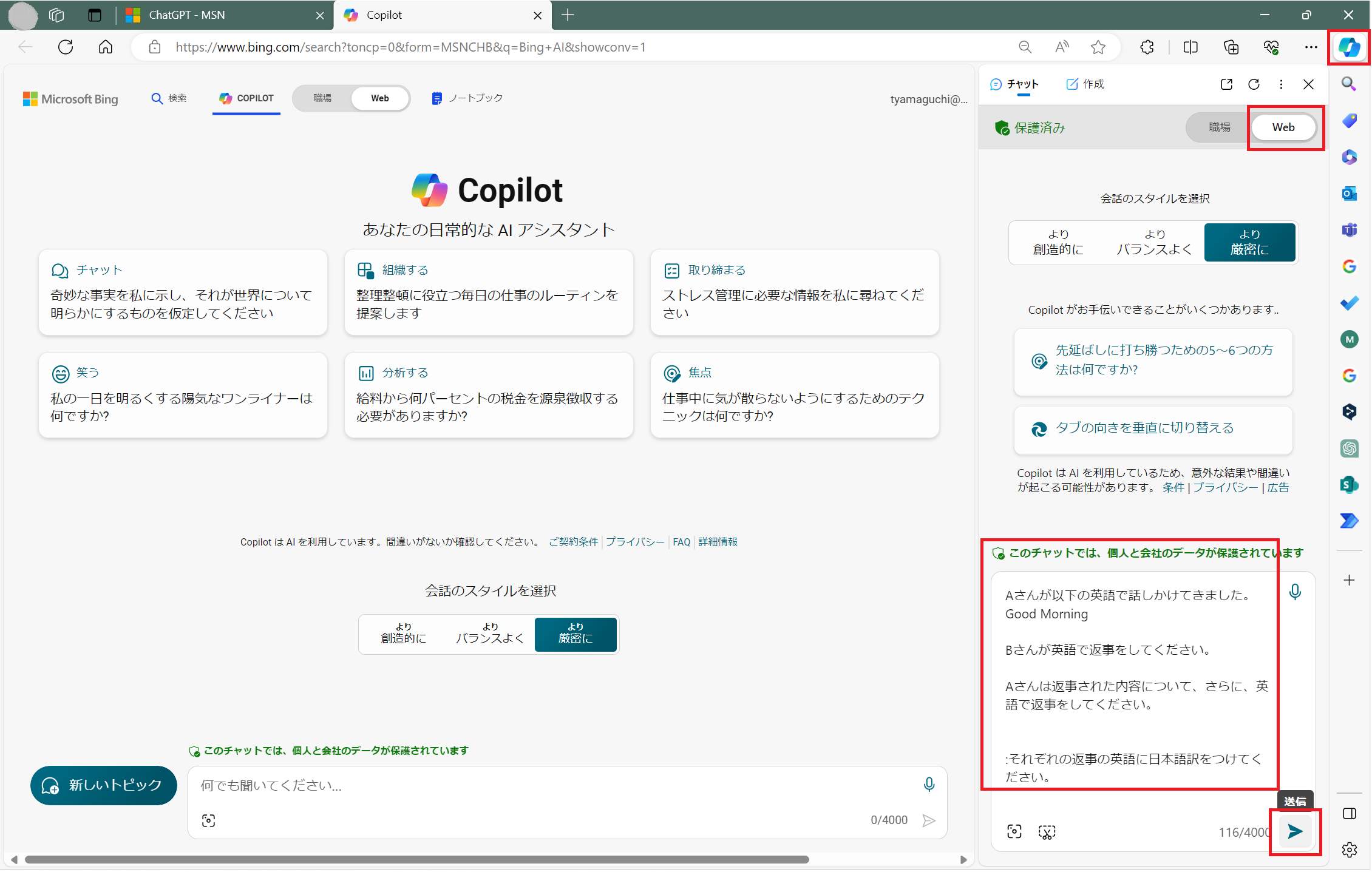Click the 先延ばしに打ち勝つ suggestion card

[1153, 361]
